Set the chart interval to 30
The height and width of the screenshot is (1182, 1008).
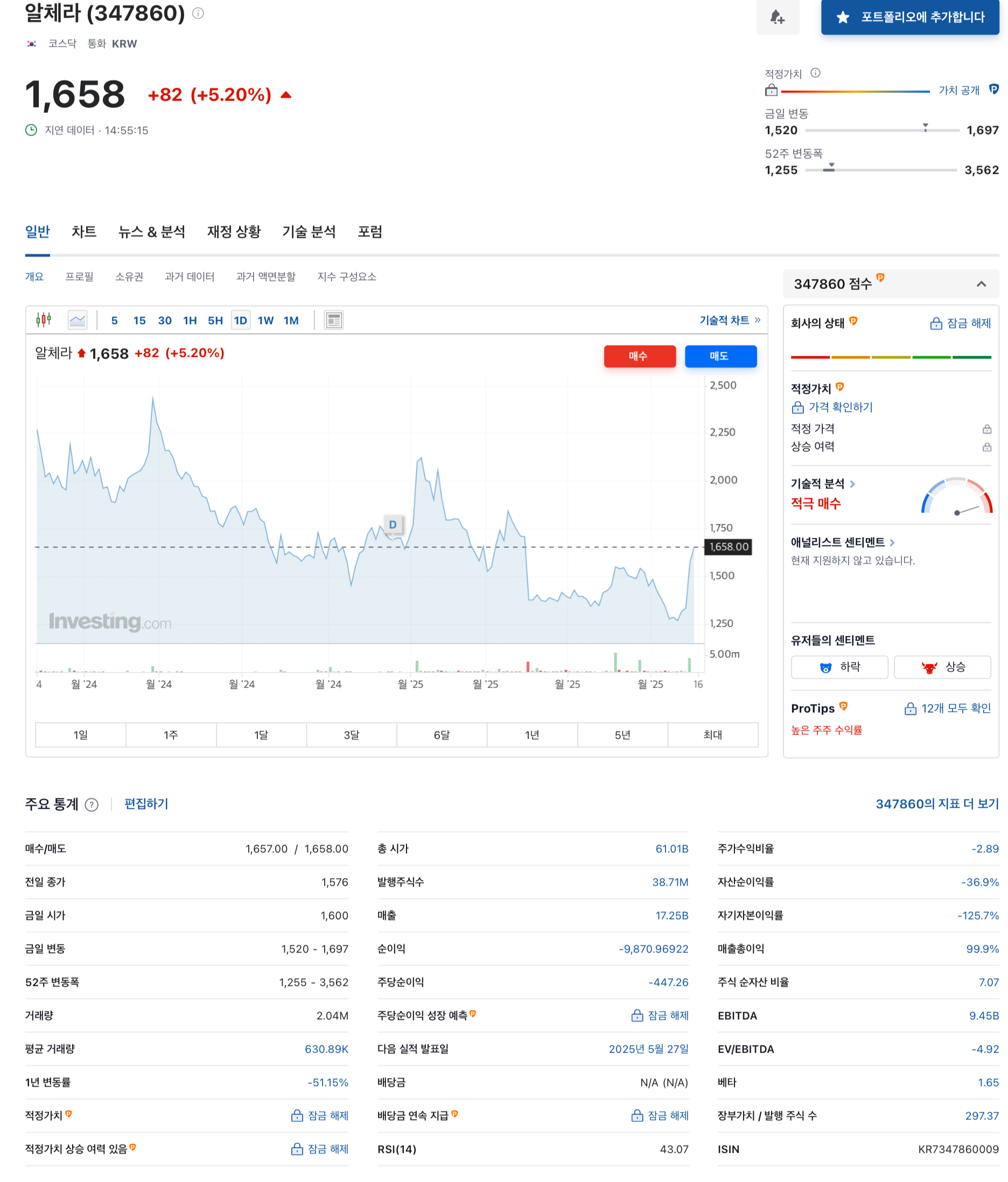(x=165, y=320)
